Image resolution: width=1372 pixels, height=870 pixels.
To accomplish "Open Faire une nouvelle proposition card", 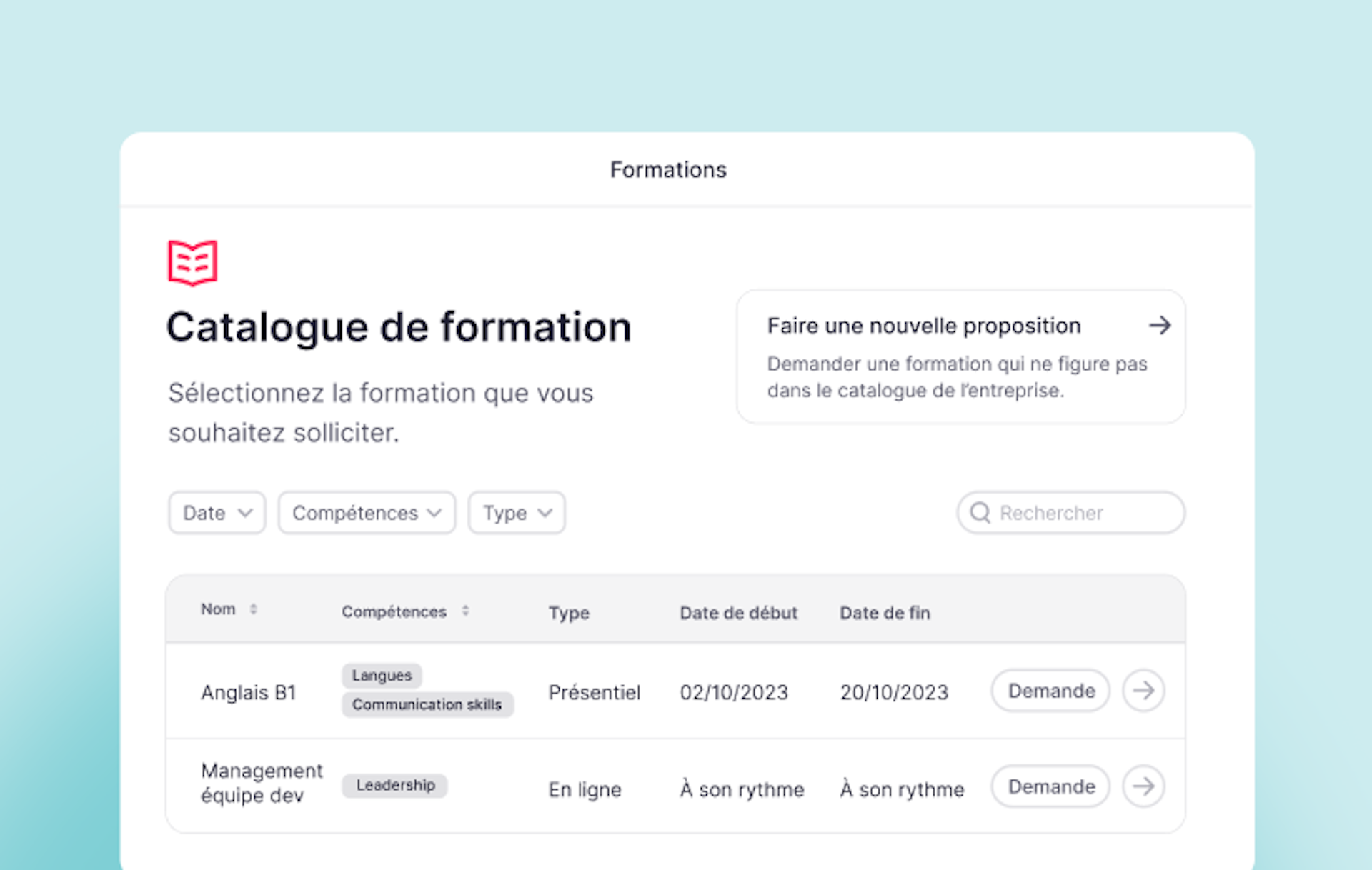I will click(961, 356).
